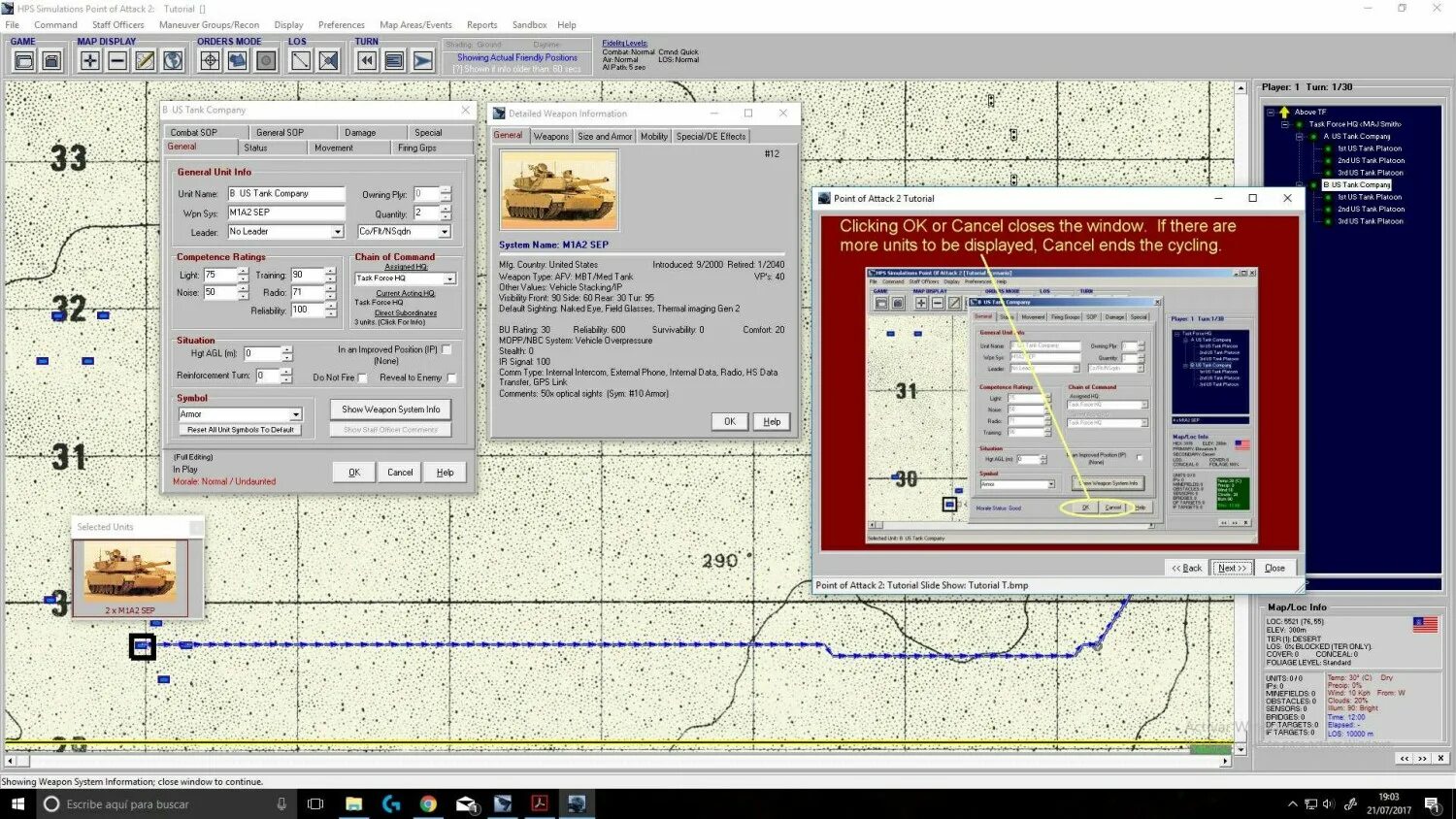Collapse the A US Tank Company node
This screenshot has width=1456, height=819.
(x=1300, y=137)
